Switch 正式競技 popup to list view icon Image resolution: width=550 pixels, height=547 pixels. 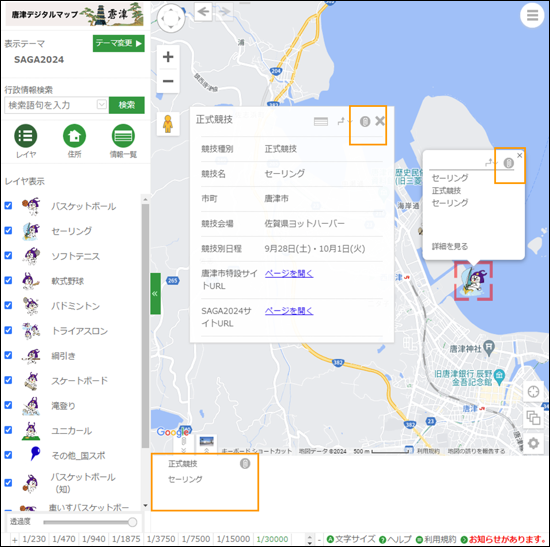[x=321, y=122]
